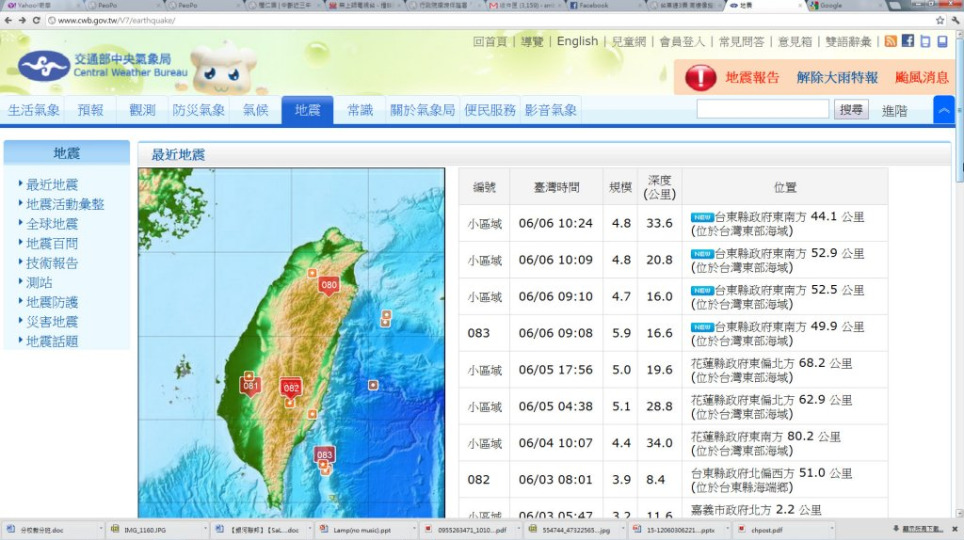Open the Chrome wrench settings menu
This screenshot has width=964, height=540.
[x=955, y=20]
